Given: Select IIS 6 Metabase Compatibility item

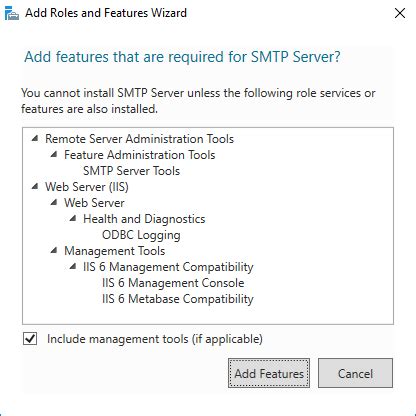Looking at the screenshot, I should click(178, 299).
